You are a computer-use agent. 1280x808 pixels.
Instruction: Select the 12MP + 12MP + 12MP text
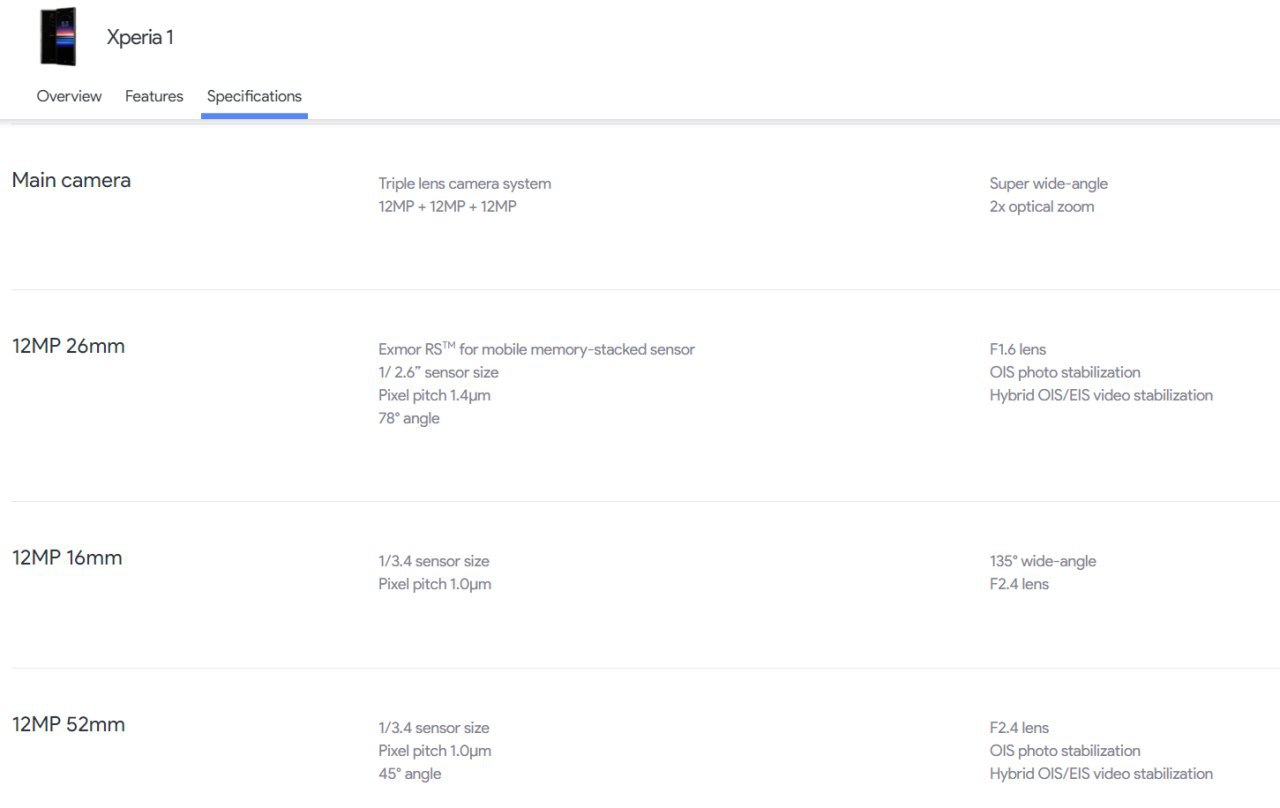(x=447, y=207)
